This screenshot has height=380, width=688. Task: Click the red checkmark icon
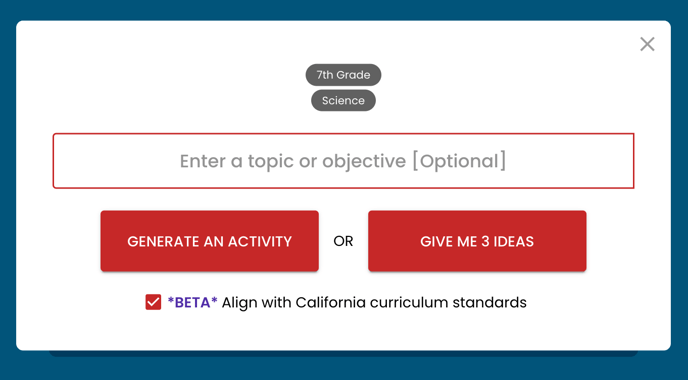click(153, 302)
